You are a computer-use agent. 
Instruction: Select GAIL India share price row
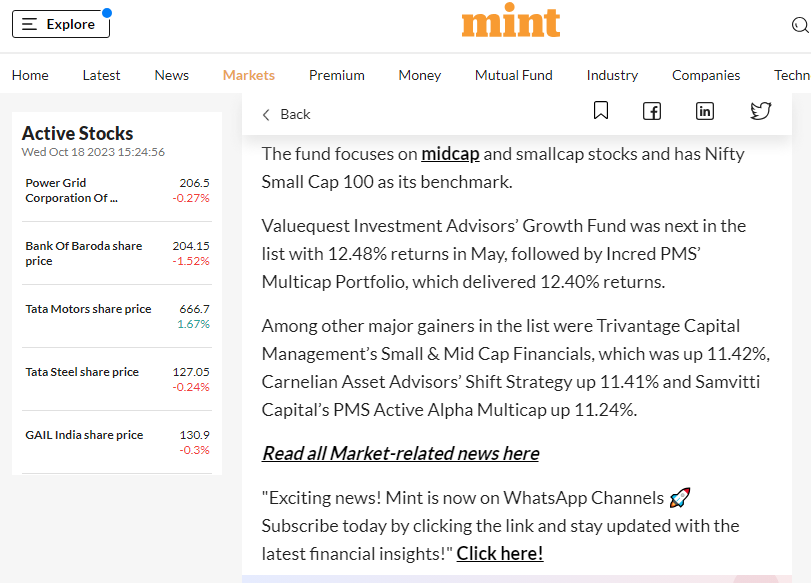click(x=84, y=435)
